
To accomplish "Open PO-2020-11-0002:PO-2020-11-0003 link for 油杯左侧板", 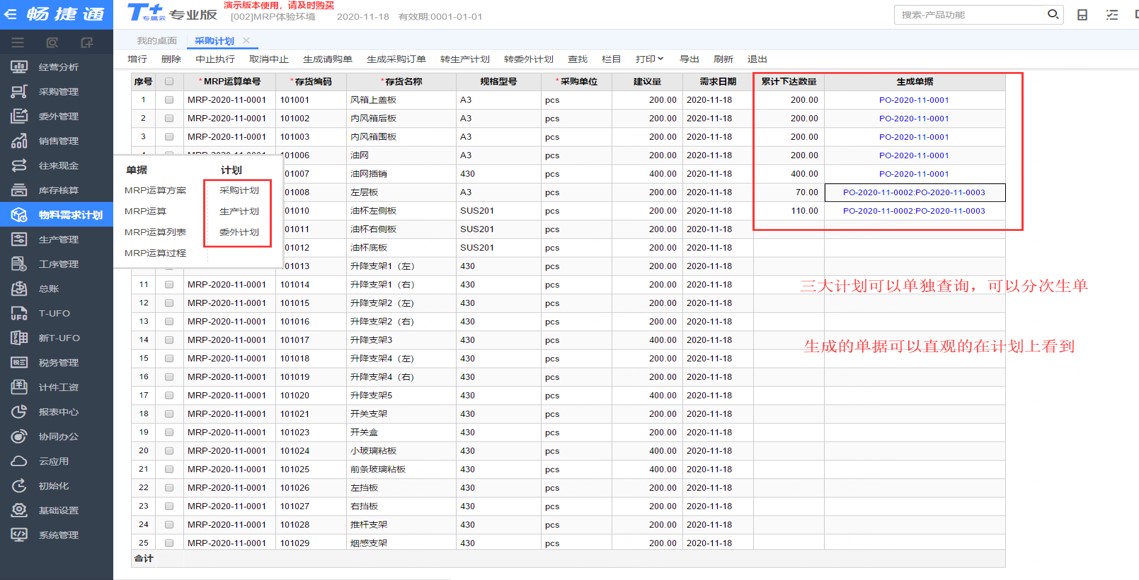I will (x=914, y=211).
